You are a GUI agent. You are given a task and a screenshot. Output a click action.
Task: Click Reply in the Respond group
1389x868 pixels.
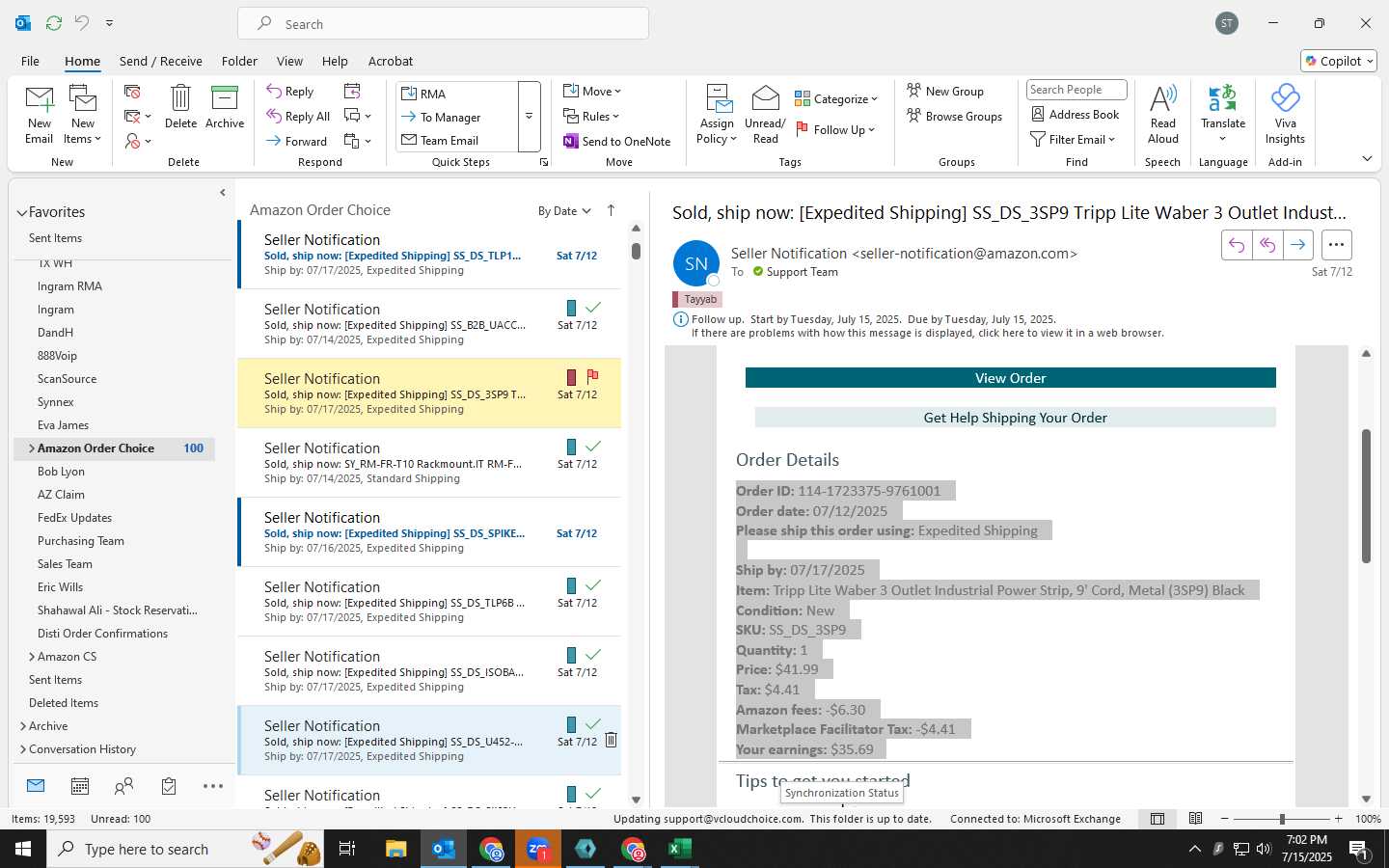pos(290,92)
